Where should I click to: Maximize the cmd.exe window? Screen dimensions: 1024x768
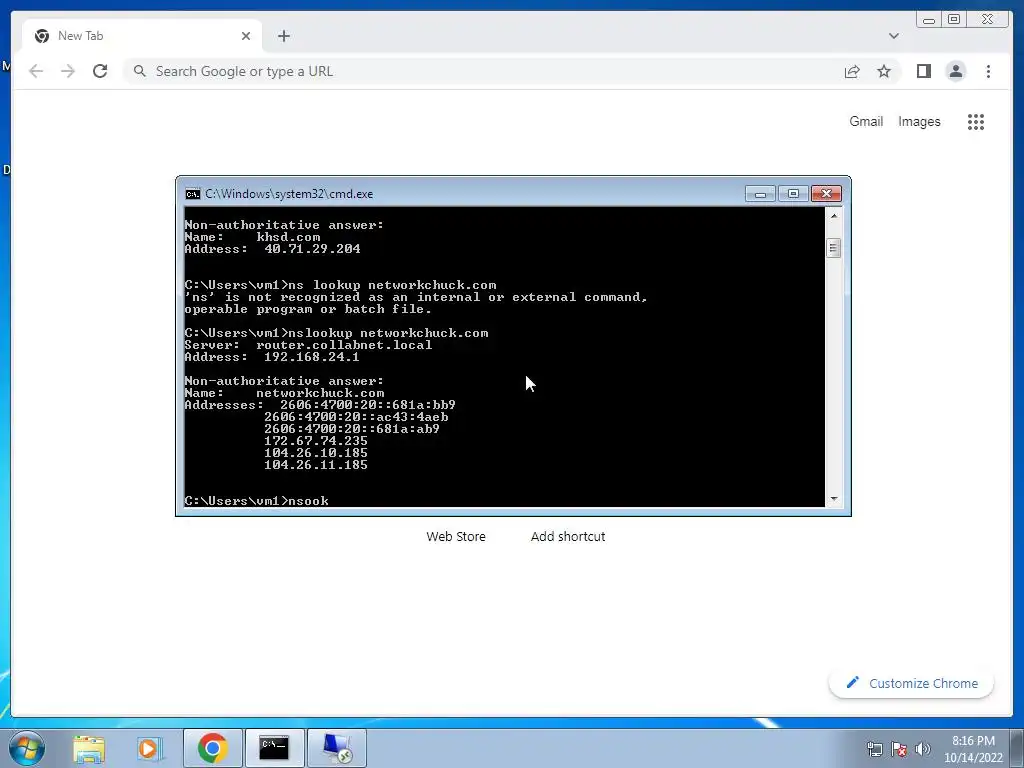[793, 194]
